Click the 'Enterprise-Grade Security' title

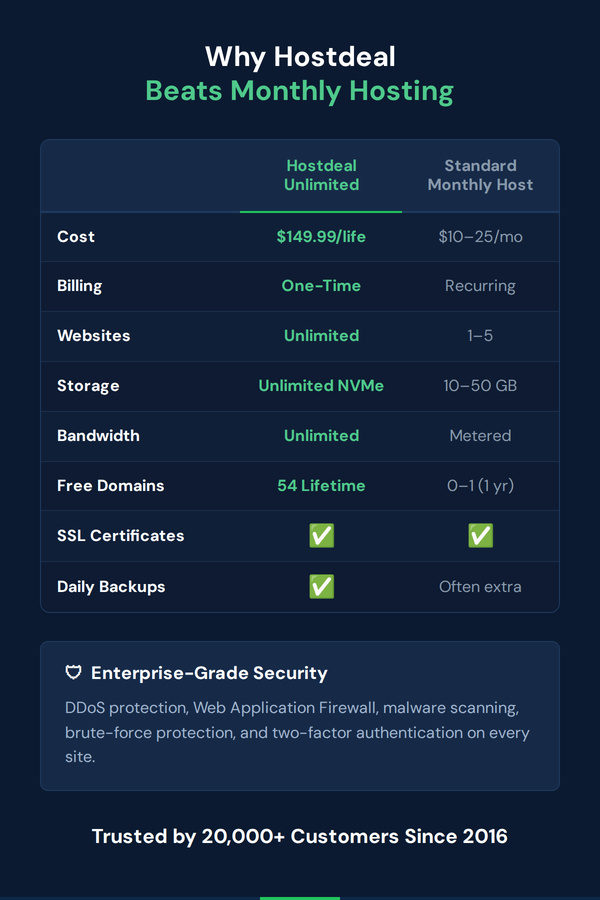tap(209, 673)
